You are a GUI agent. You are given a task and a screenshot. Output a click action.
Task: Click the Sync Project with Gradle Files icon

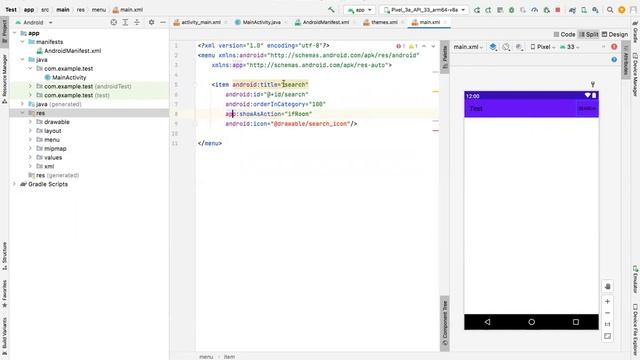(572, 10)
